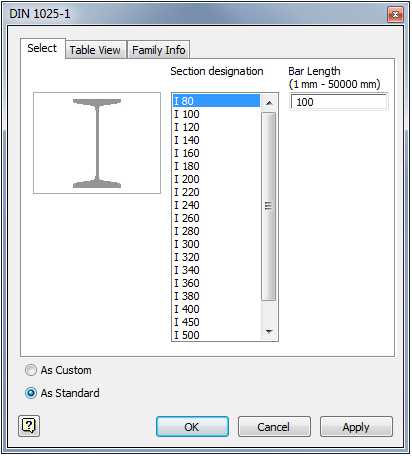
Task: Click the list scroll down arrow
Action: coord(269,332)
